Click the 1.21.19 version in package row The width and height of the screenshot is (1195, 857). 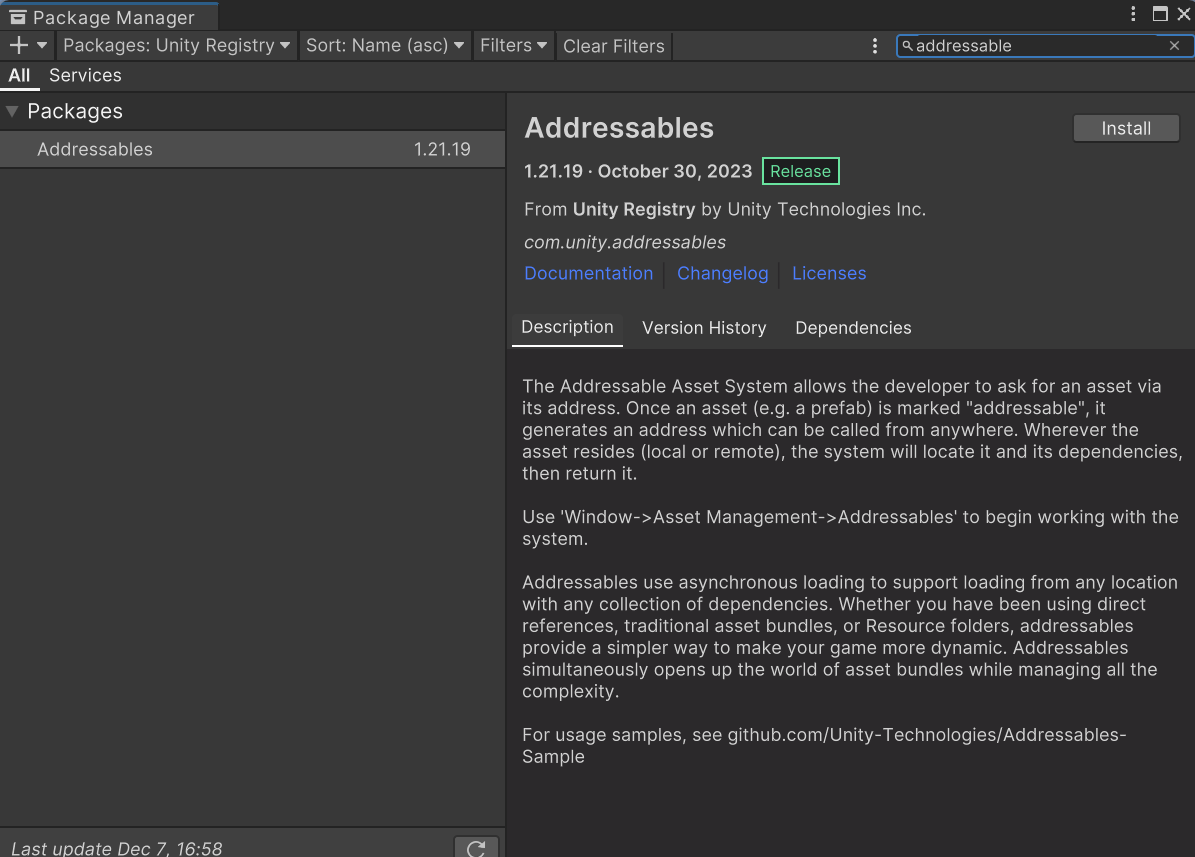(442, 149)
